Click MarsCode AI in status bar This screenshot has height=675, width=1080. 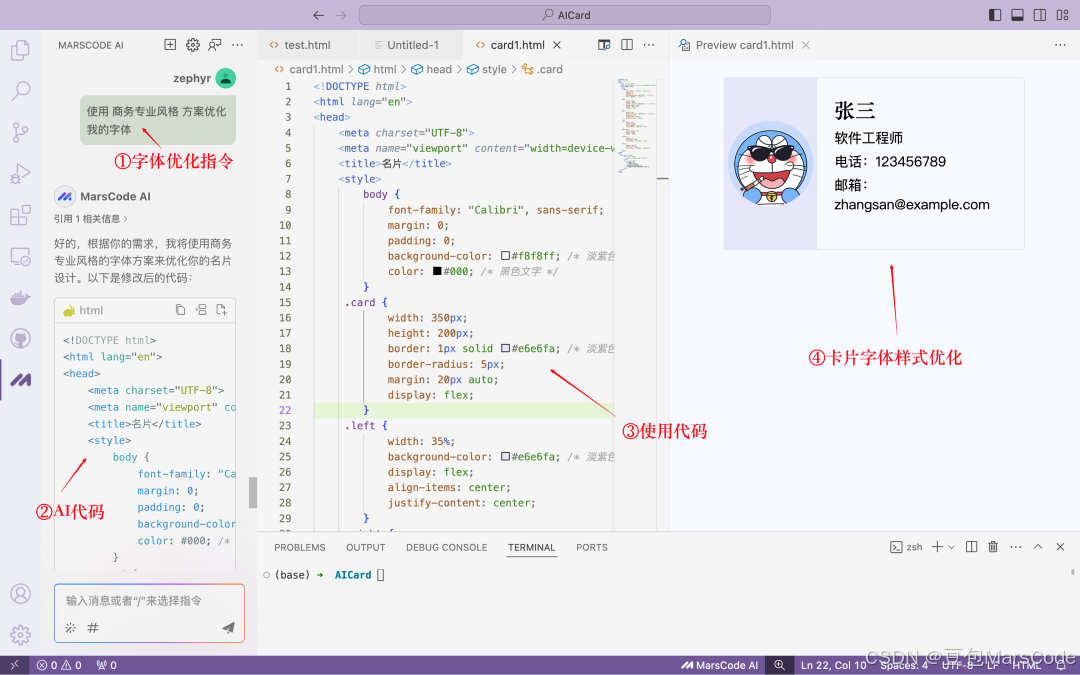[719, 665]
